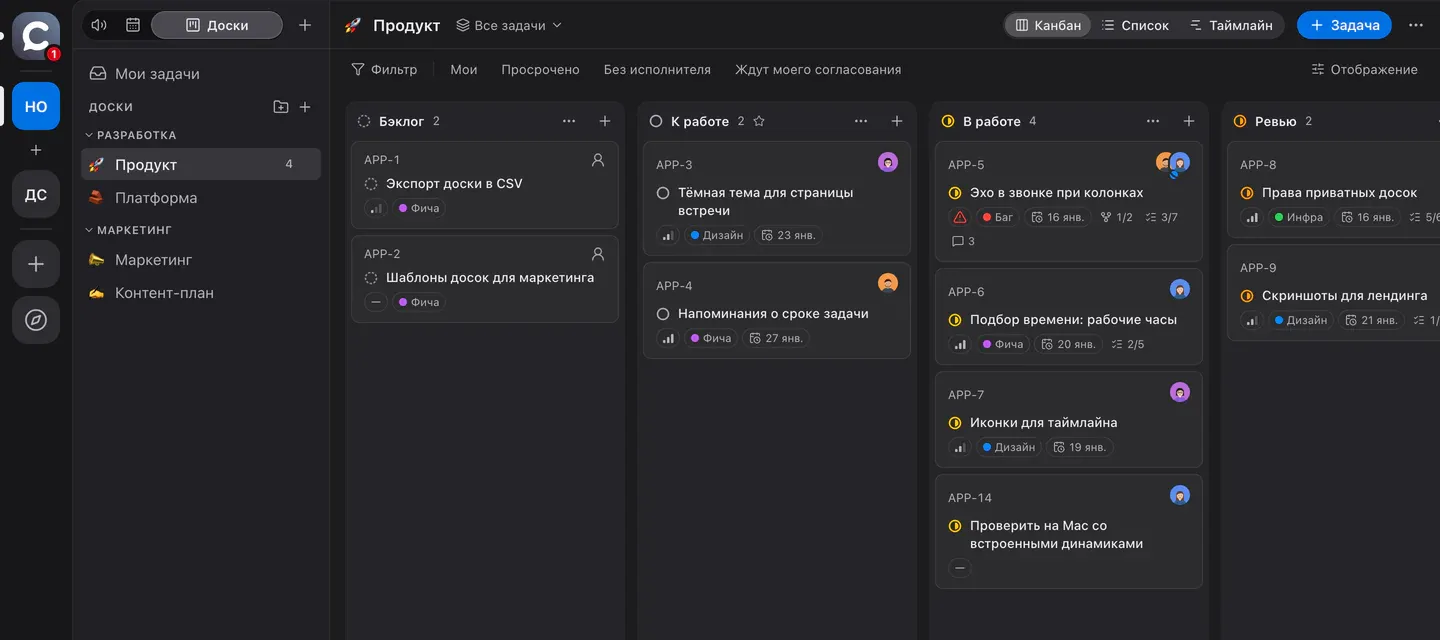The width and height of the screenshot is (1440, 640).
Task: Open the comments on card APP-5
Action: 963,241
